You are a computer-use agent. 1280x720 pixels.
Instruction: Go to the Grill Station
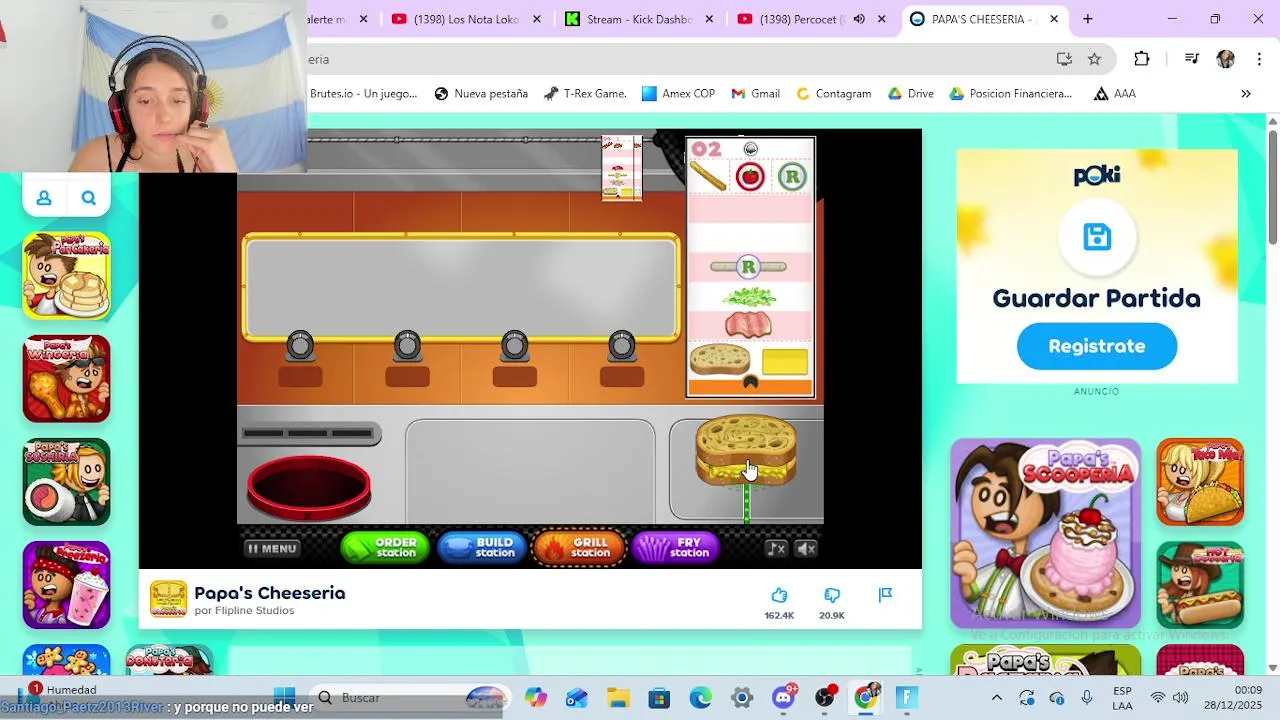pyautogui.click(x=579, y=547)
